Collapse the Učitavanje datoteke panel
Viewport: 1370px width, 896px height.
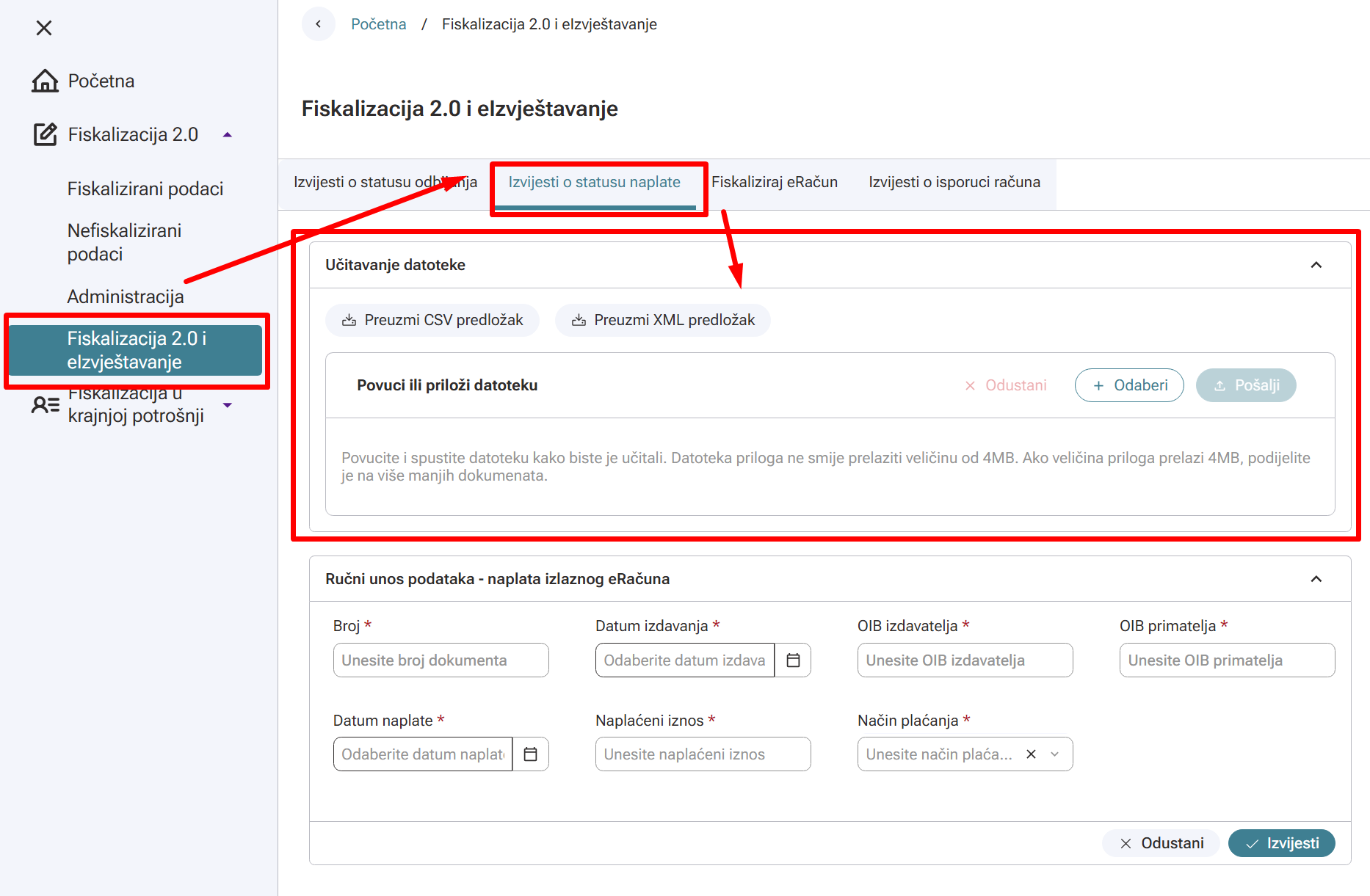point(1316,265)
